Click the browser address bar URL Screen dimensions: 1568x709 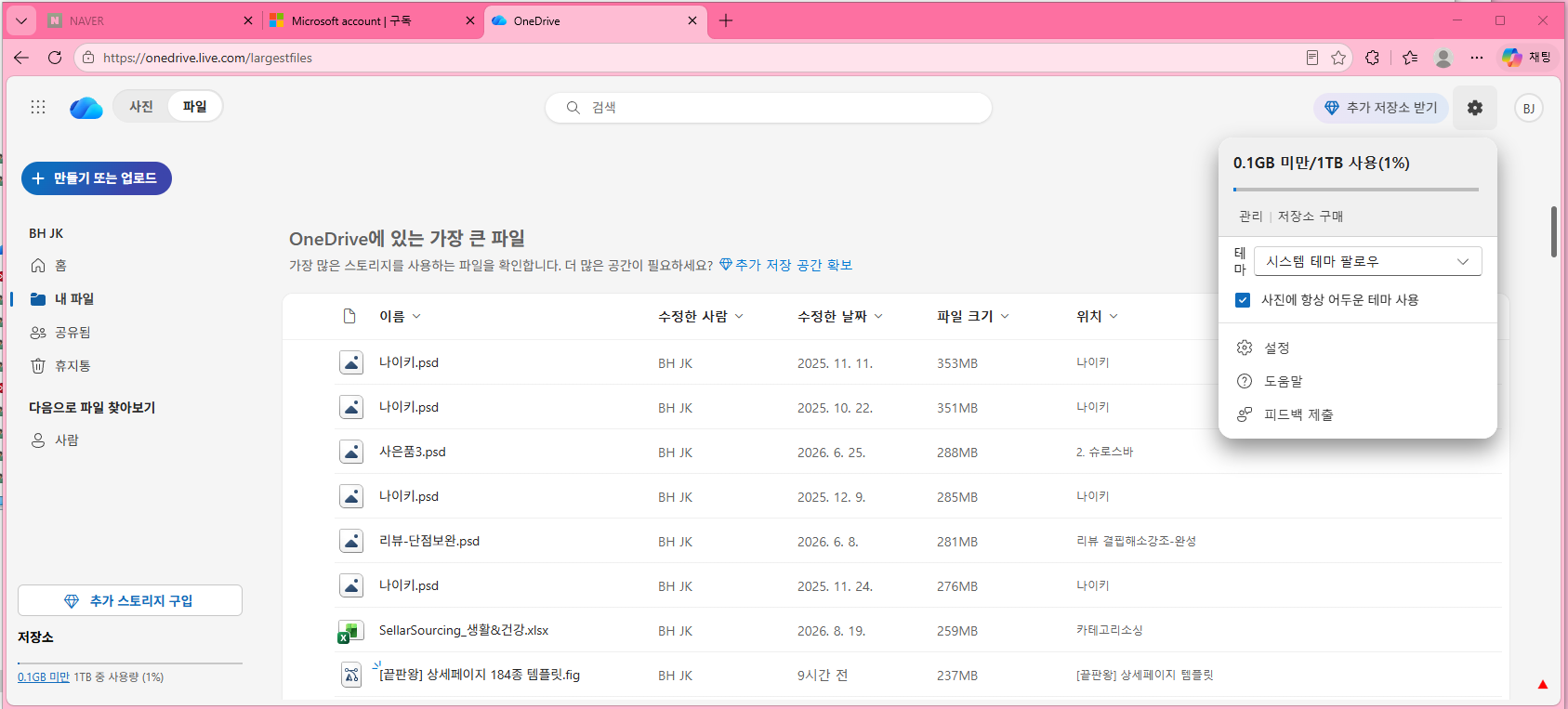[x=207, y=58]
